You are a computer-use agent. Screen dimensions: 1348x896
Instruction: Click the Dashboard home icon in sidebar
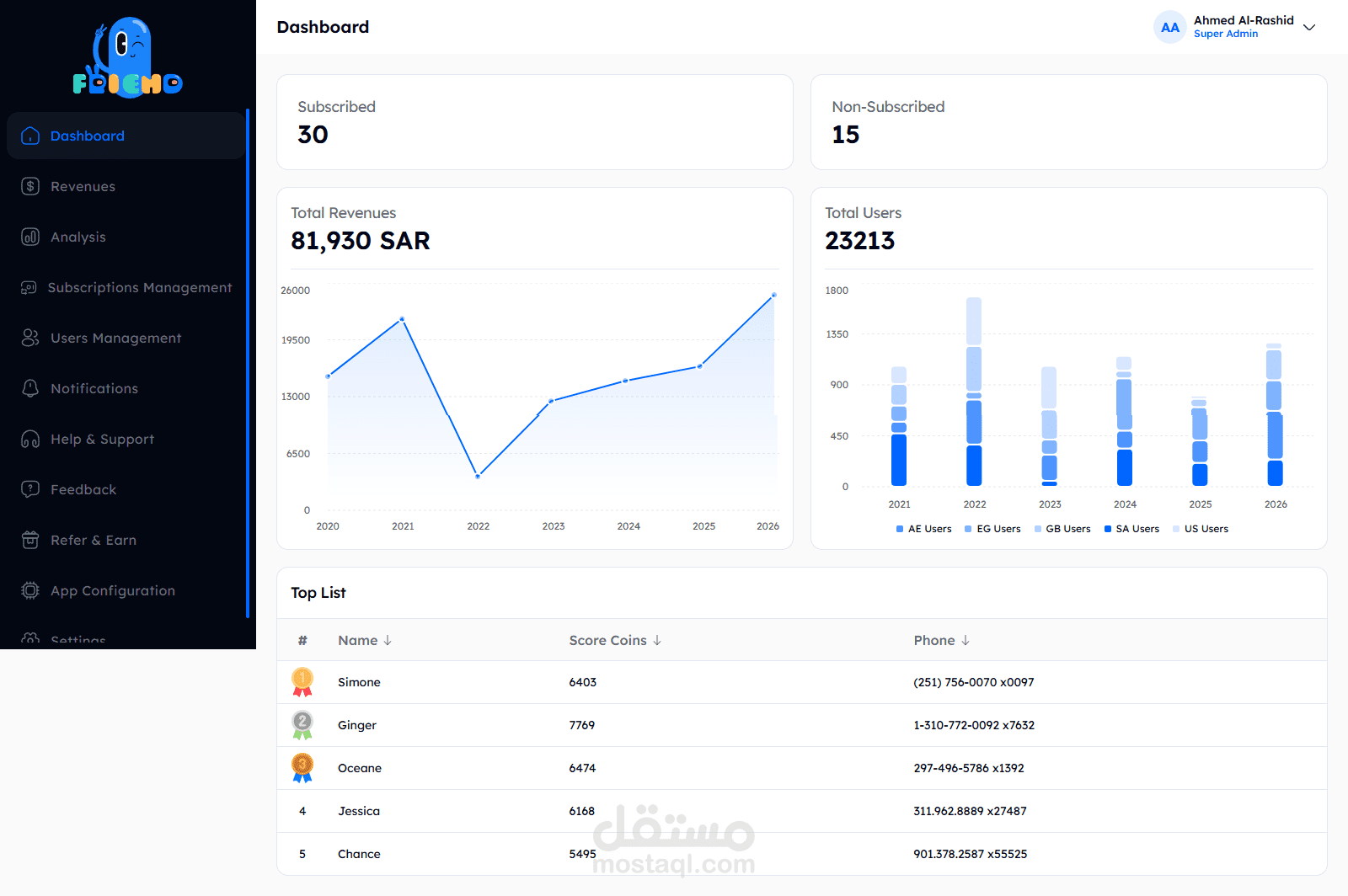tap(30, 136)
